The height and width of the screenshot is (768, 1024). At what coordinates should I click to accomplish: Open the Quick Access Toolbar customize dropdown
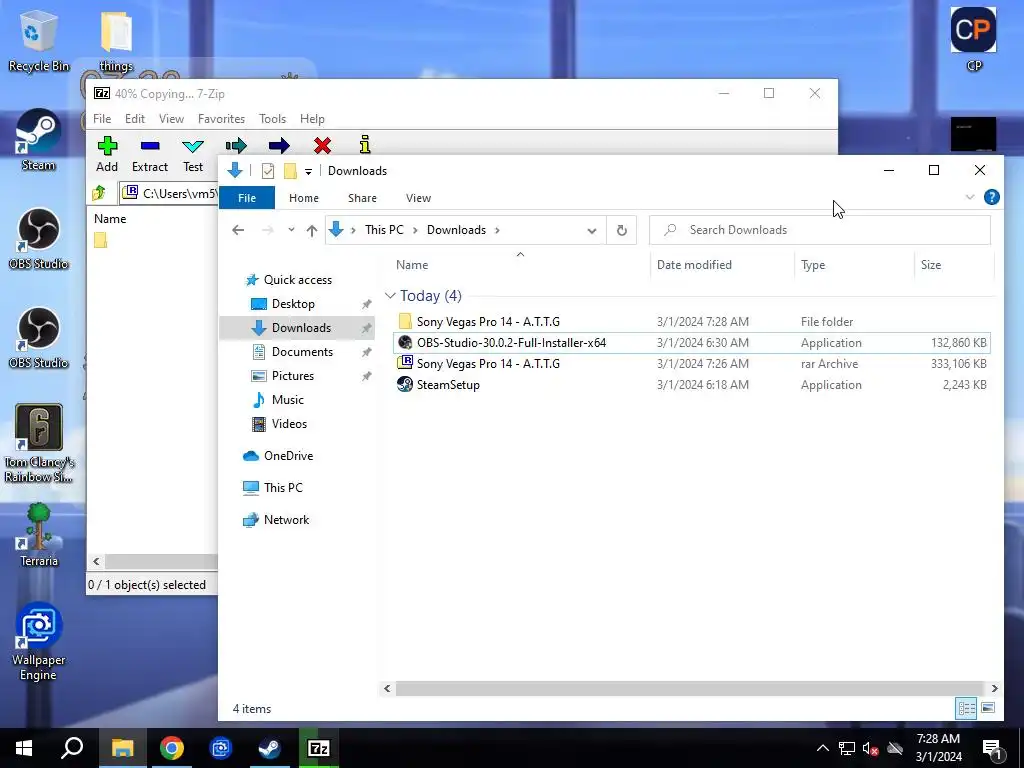coord(308,171)
